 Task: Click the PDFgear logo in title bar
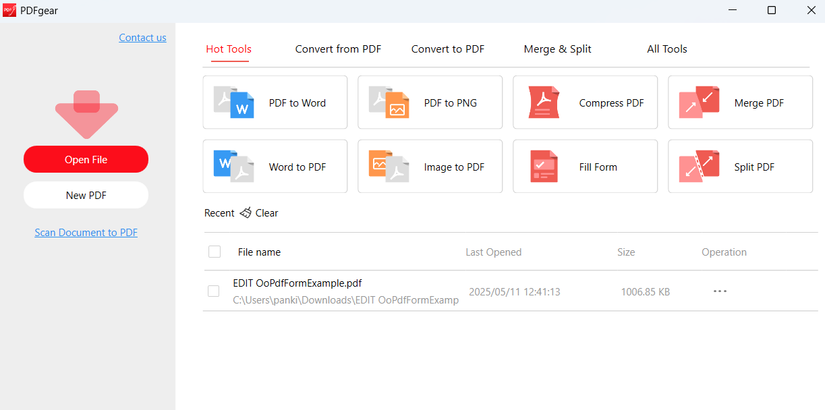coord(9,10)
